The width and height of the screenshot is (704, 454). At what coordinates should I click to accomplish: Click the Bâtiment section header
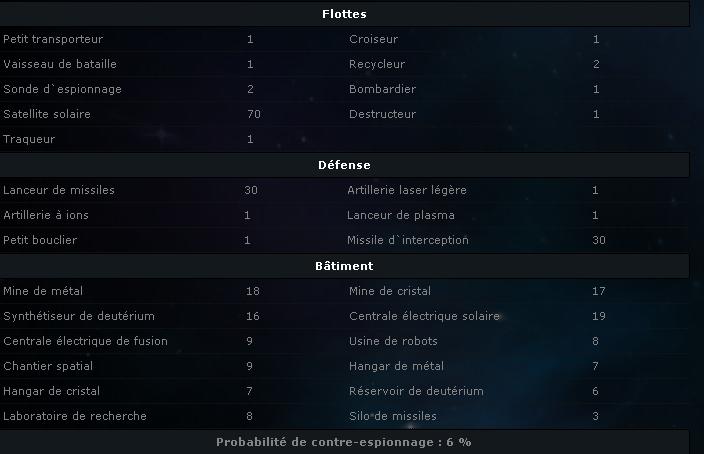(344, 266)
